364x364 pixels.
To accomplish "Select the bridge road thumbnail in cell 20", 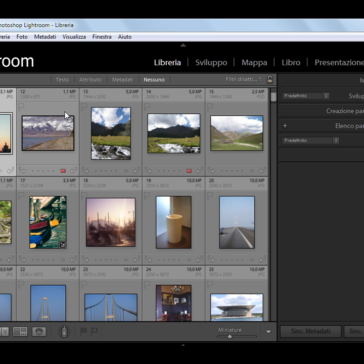I will point(237,222).
